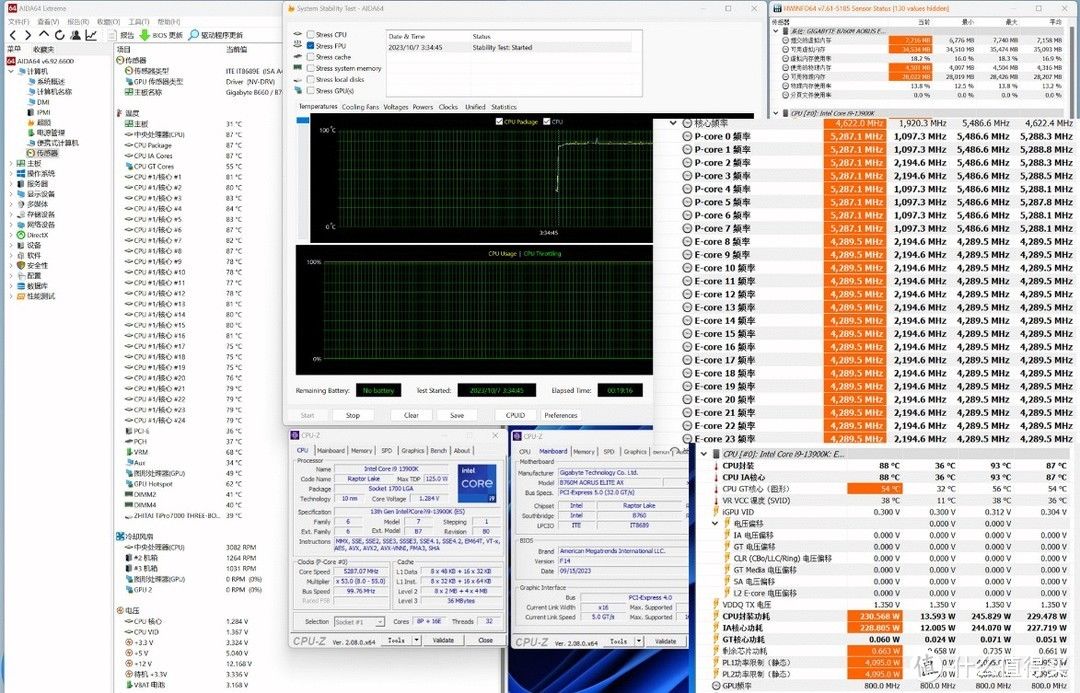Click the 驱动程序更新 magnifier icon
This screenshot has width=1080, height=693.
[x=194, y=34]
